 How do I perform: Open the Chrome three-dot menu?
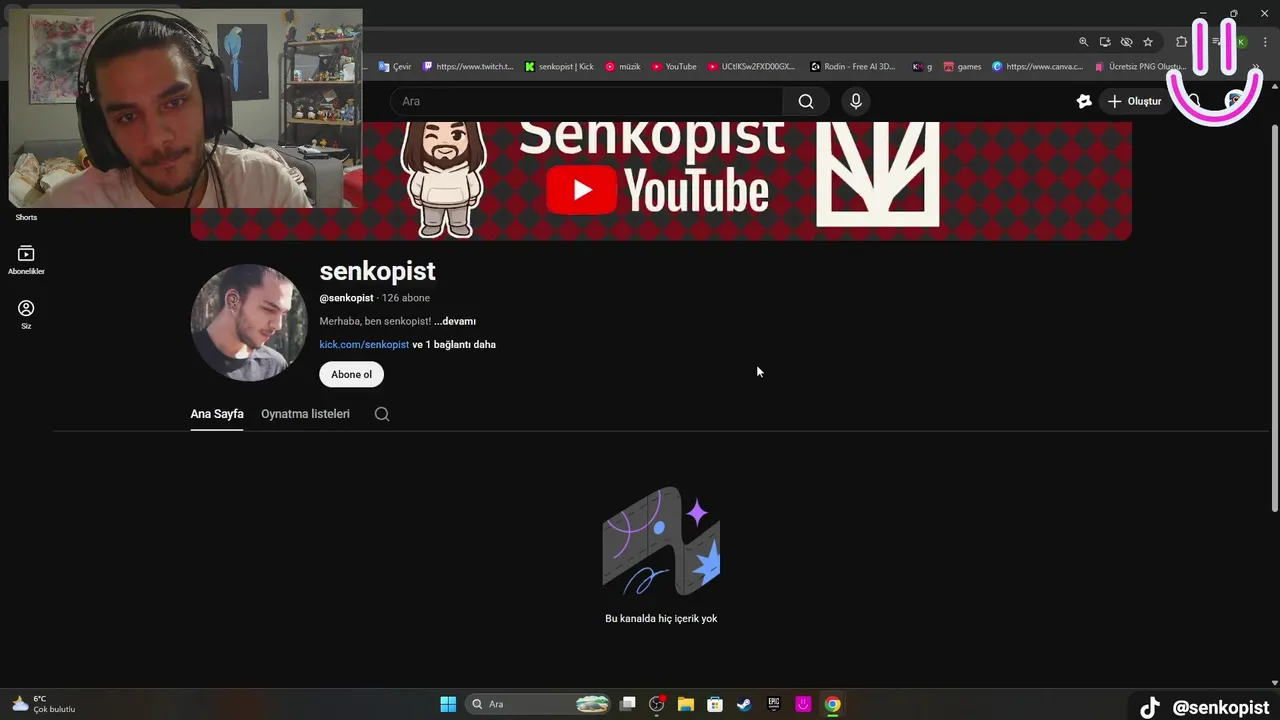pyautogui.click(x=1265, y=42)
